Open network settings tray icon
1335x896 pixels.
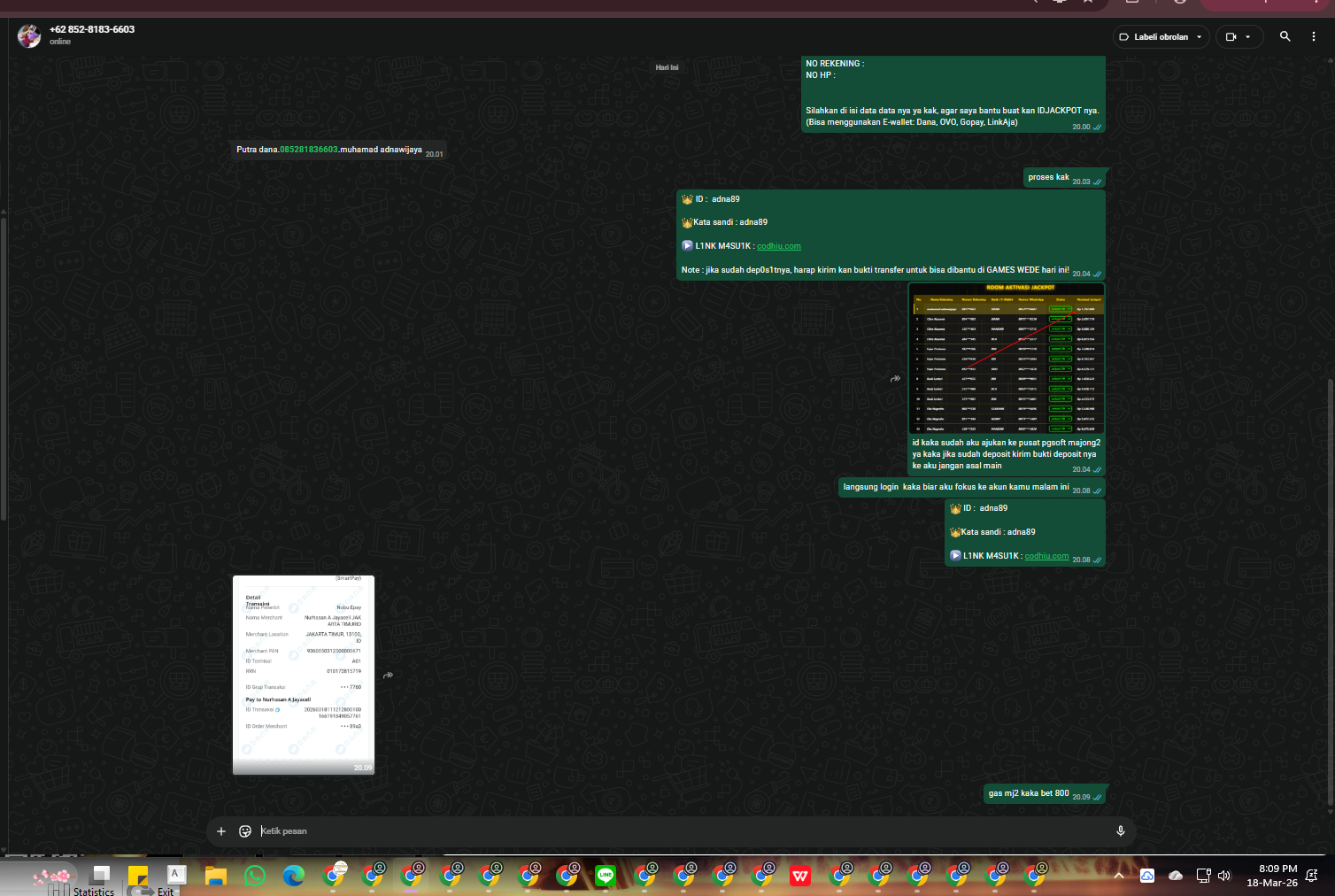[1203, 876]
